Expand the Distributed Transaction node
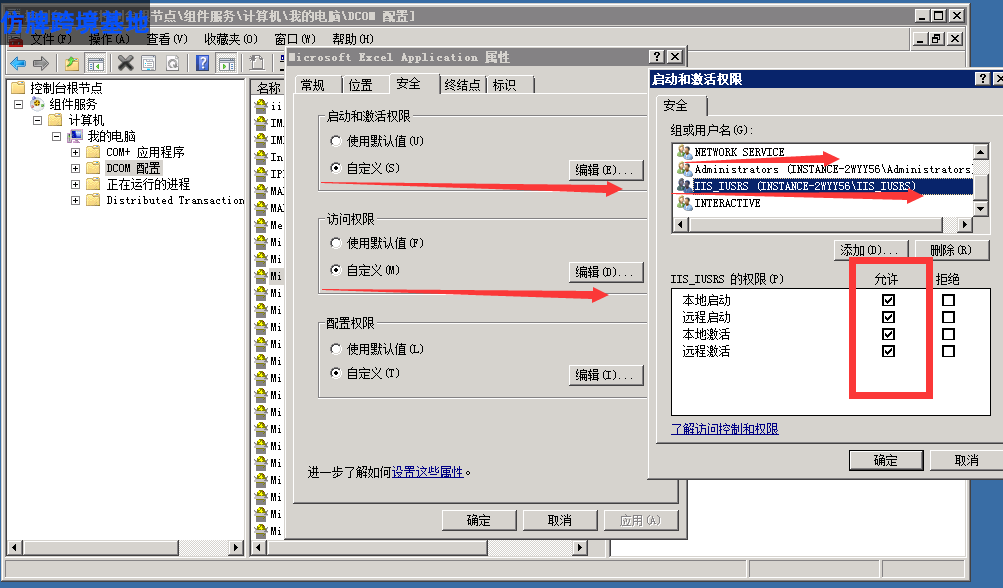This screenshot has height=588, width=1003. point(75,200)
